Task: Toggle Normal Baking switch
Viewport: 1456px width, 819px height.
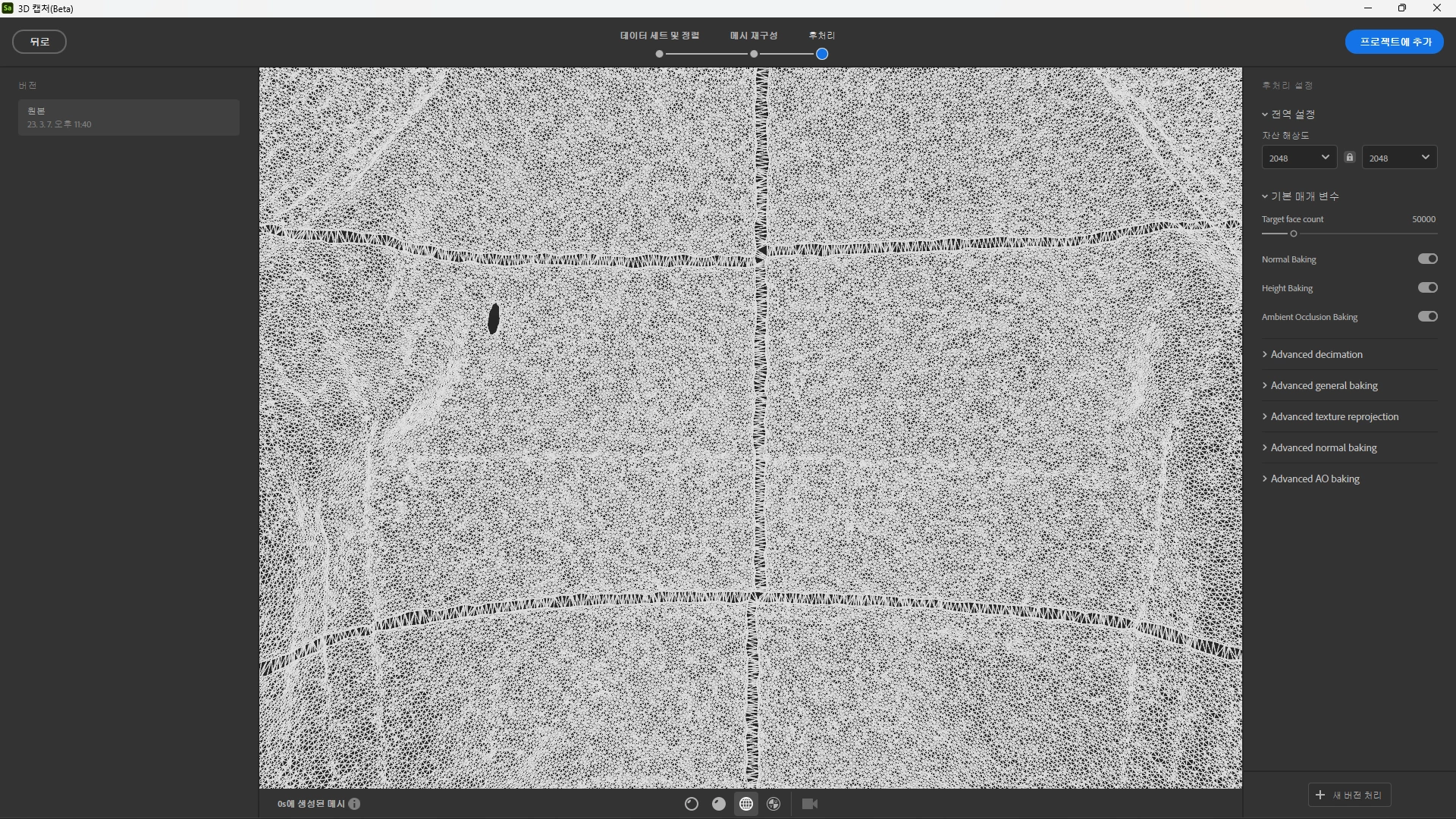Action: (x=1427, y=259)
